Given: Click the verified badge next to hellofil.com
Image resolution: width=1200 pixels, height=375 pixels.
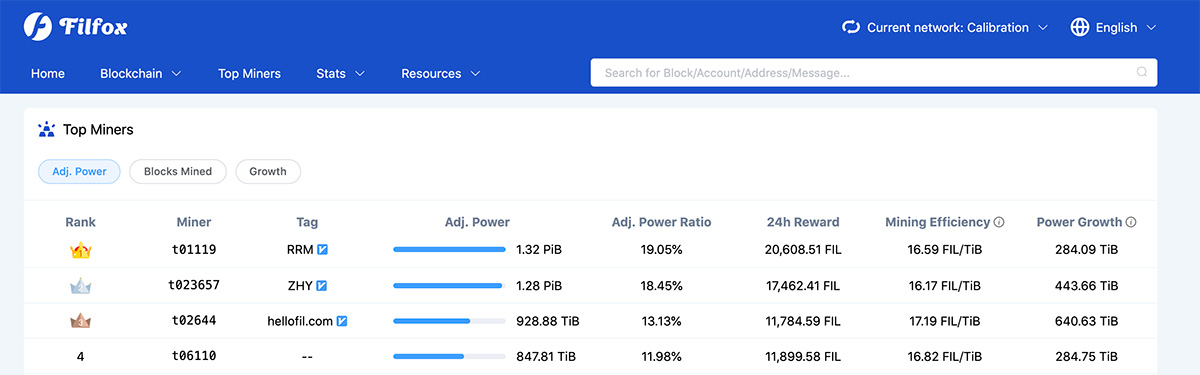Looking at the screenshot, I should (x=342, y=321).
